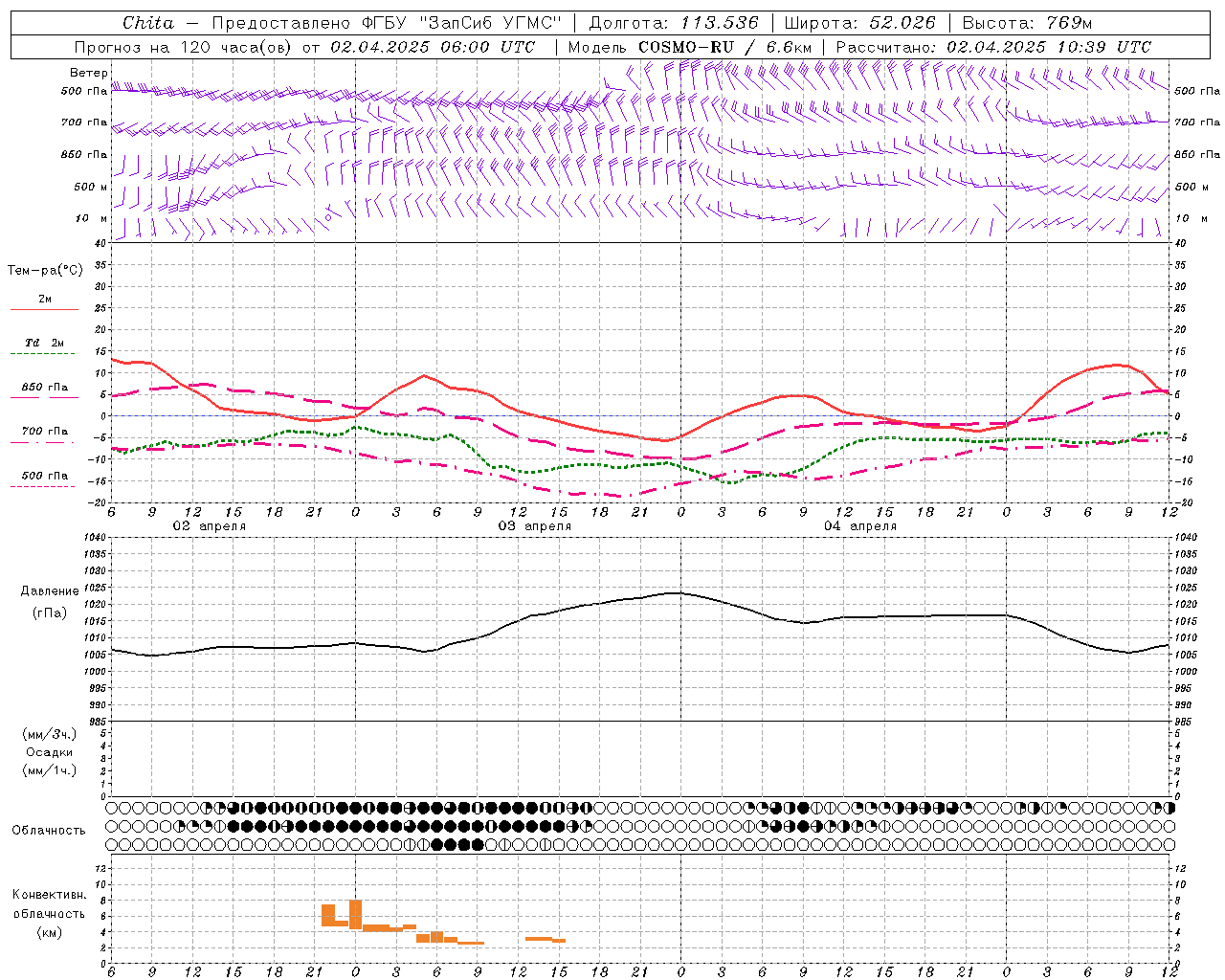Click the COSMO-RU model name in the header

[679, 47]
